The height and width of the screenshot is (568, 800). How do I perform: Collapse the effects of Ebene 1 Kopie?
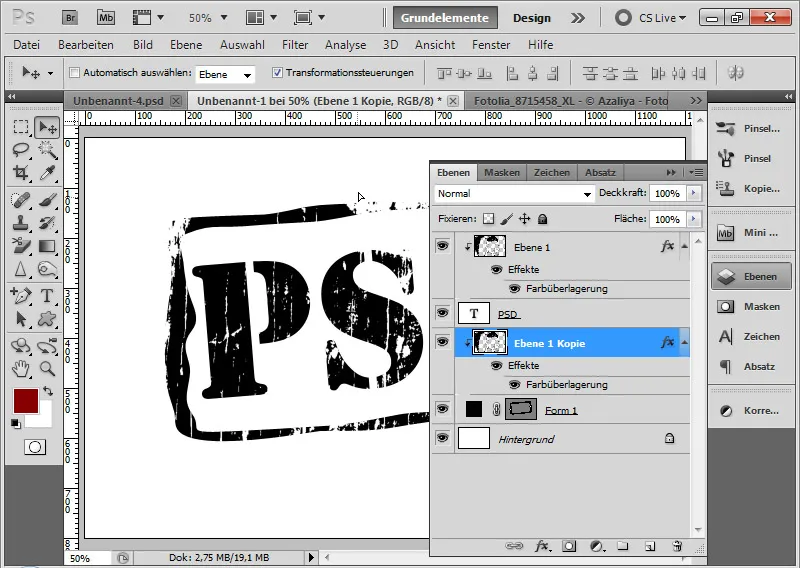point(685,342)
